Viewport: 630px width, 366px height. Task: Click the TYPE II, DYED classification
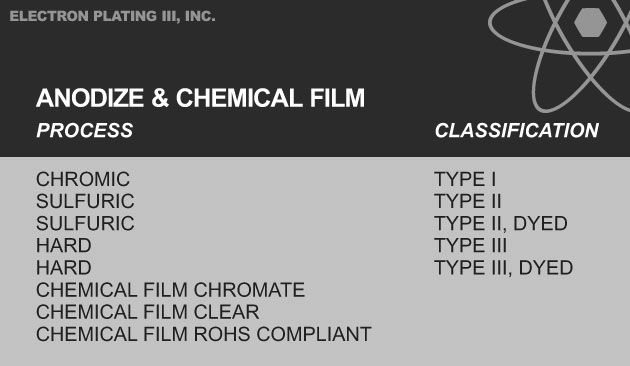501,223
